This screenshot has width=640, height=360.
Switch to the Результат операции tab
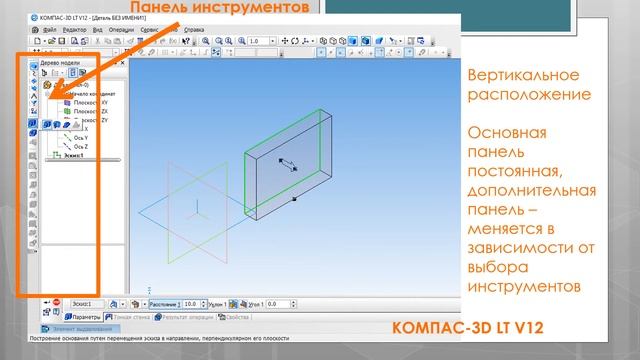(184, 317)
